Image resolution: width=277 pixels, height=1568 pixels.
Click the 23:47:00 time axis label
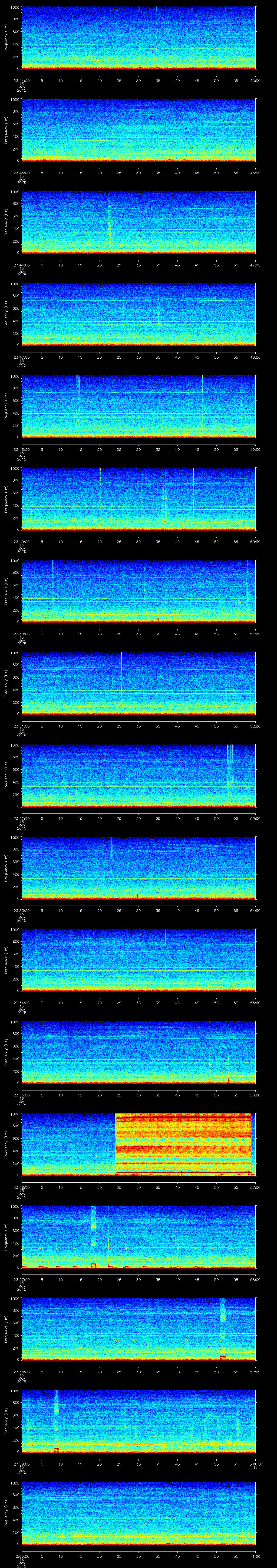click(21, 357)
